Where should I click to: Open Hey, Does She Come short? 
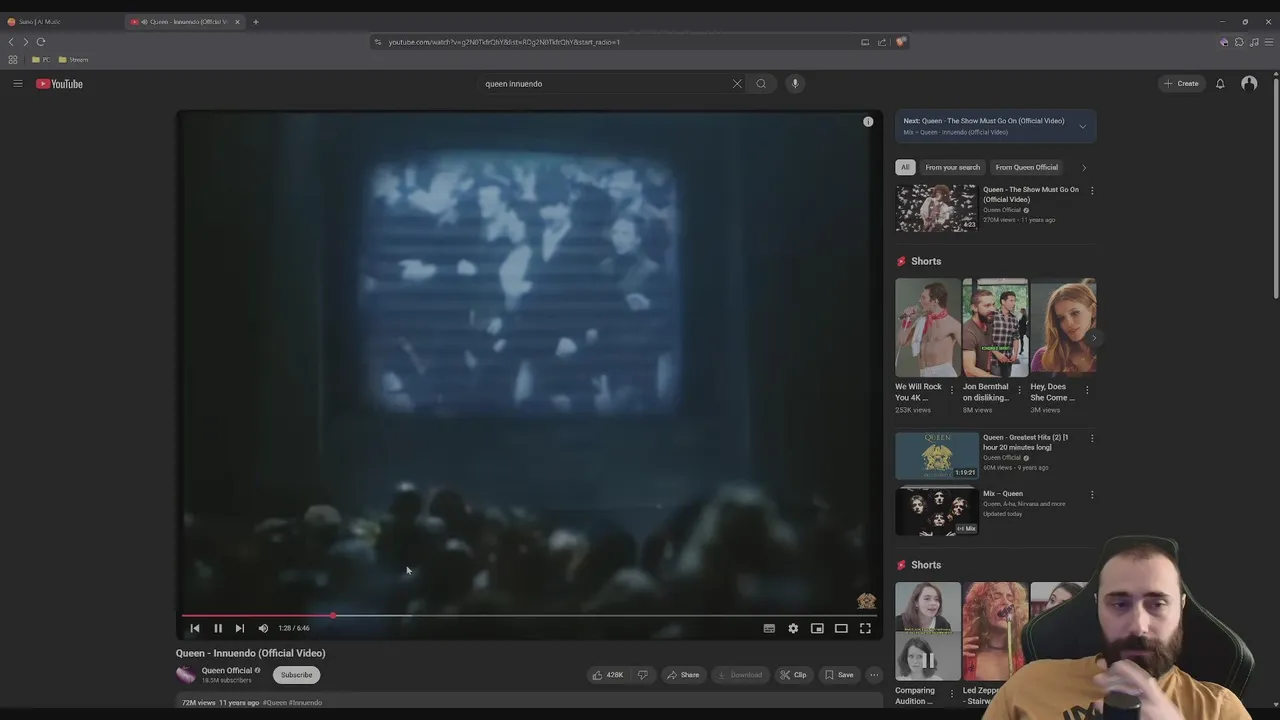(x=1063, y=328)
